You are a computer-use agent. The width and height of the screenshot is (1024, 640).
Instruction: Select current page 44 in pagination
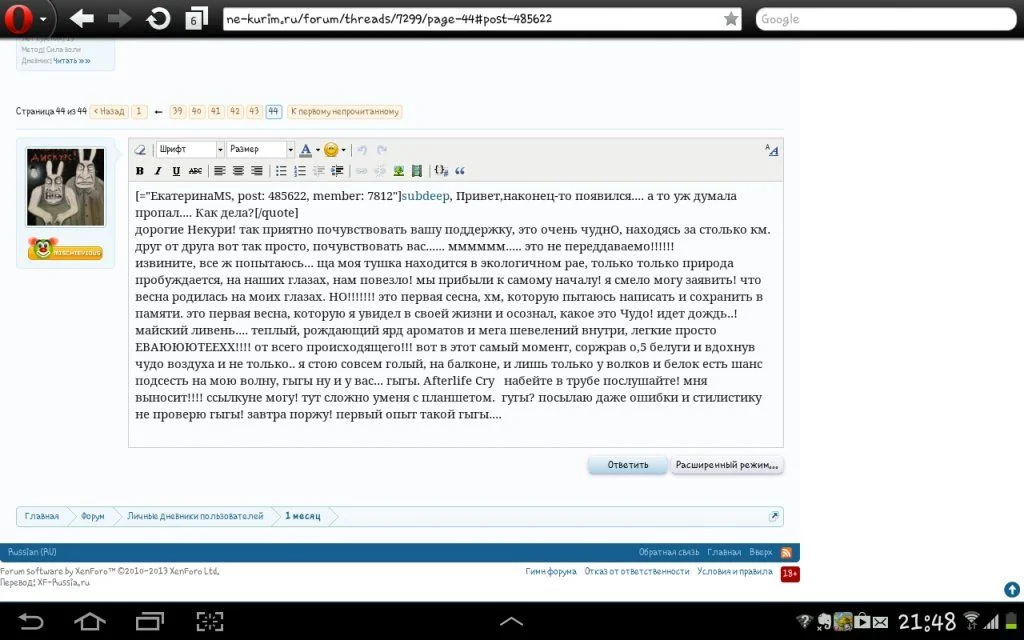click(274, 112)
